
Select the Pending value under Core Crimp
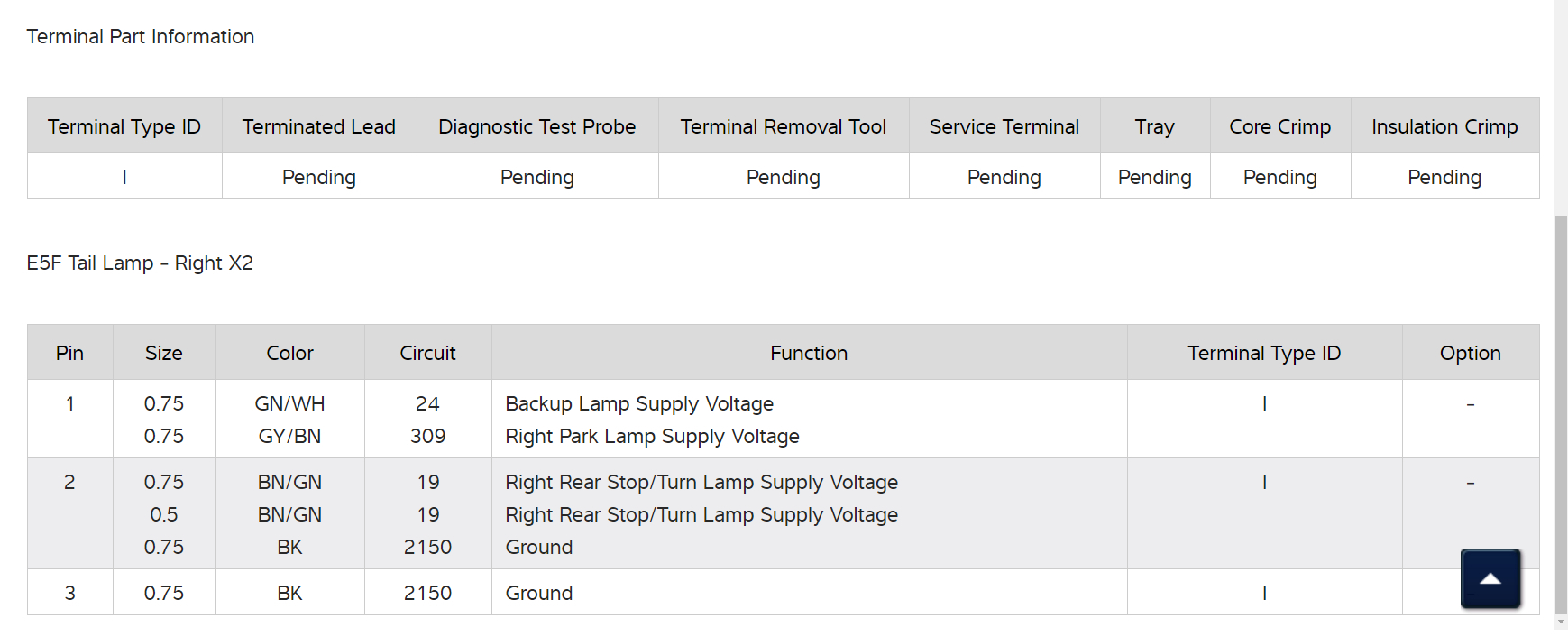(1279, 178)
